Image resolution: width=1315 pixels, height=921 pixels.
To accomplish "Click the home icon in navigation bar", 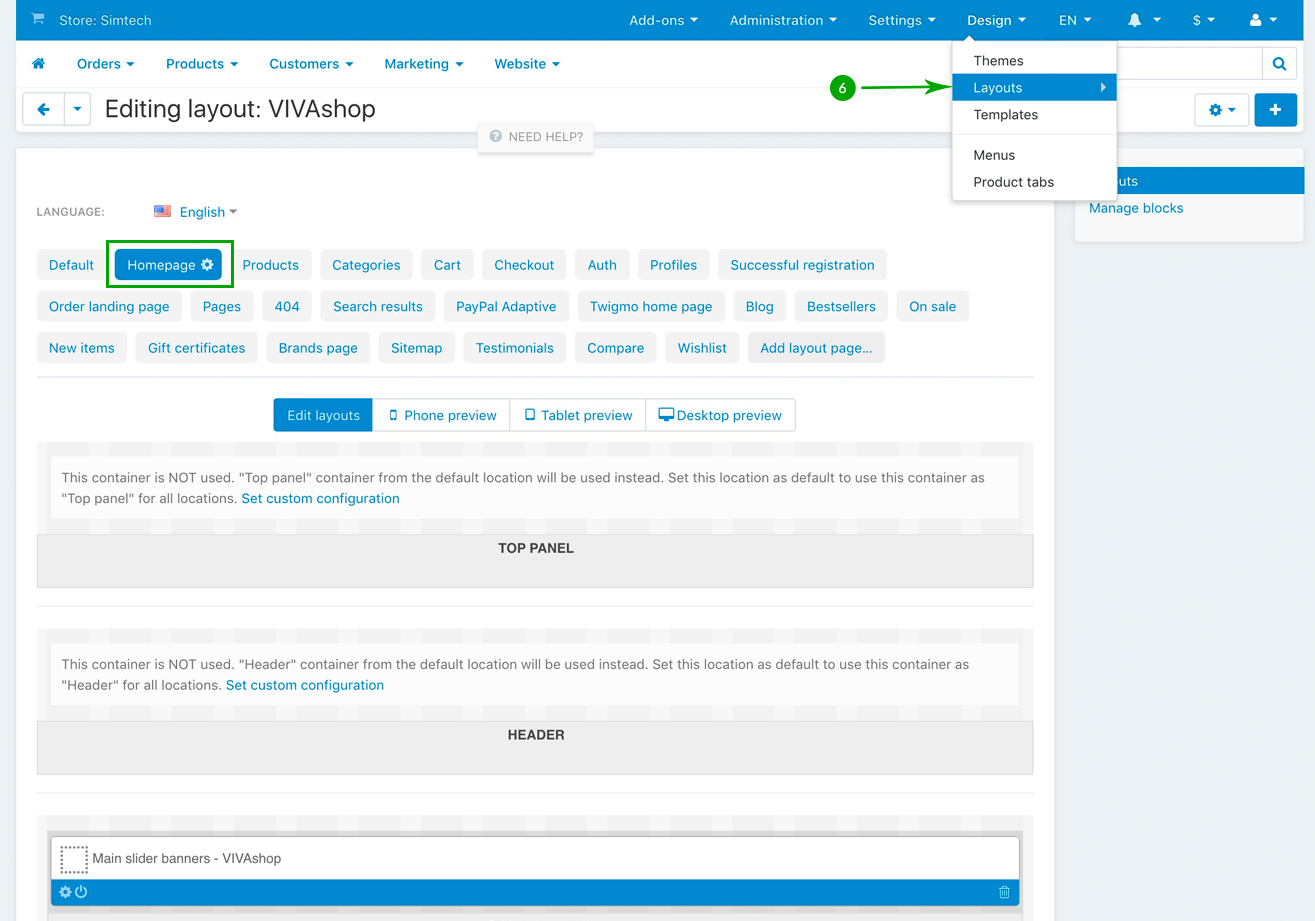I will 39,64.
